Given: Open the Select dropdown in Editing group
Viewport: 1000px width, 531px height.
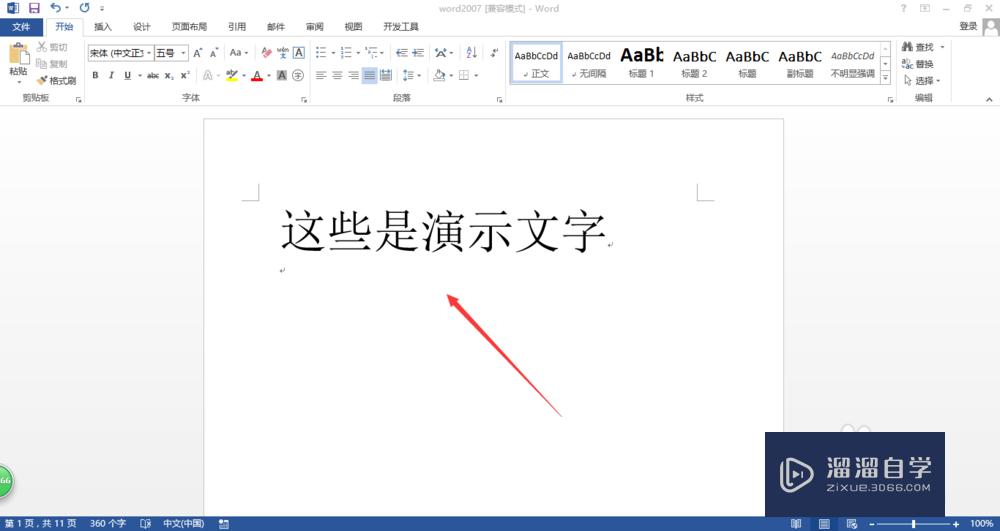Looking at the screenshot, I should click(922, 80).
